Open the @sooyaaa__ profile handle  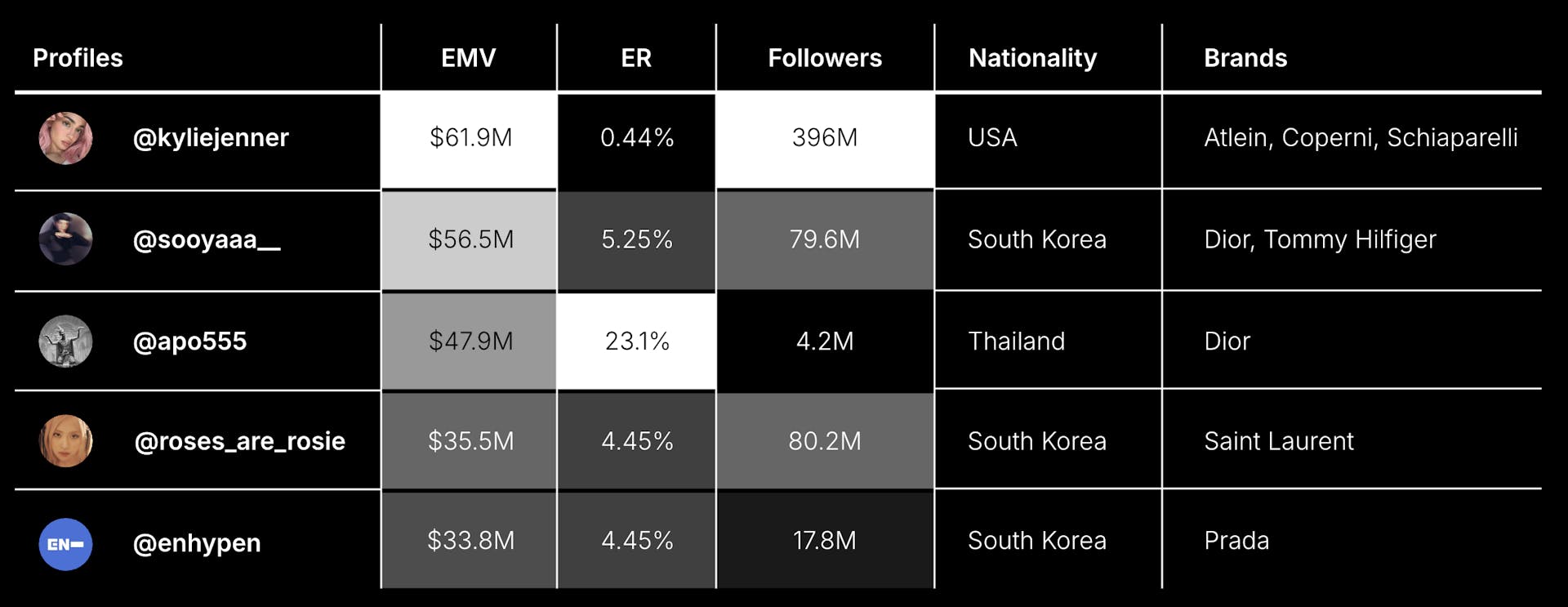207,240
